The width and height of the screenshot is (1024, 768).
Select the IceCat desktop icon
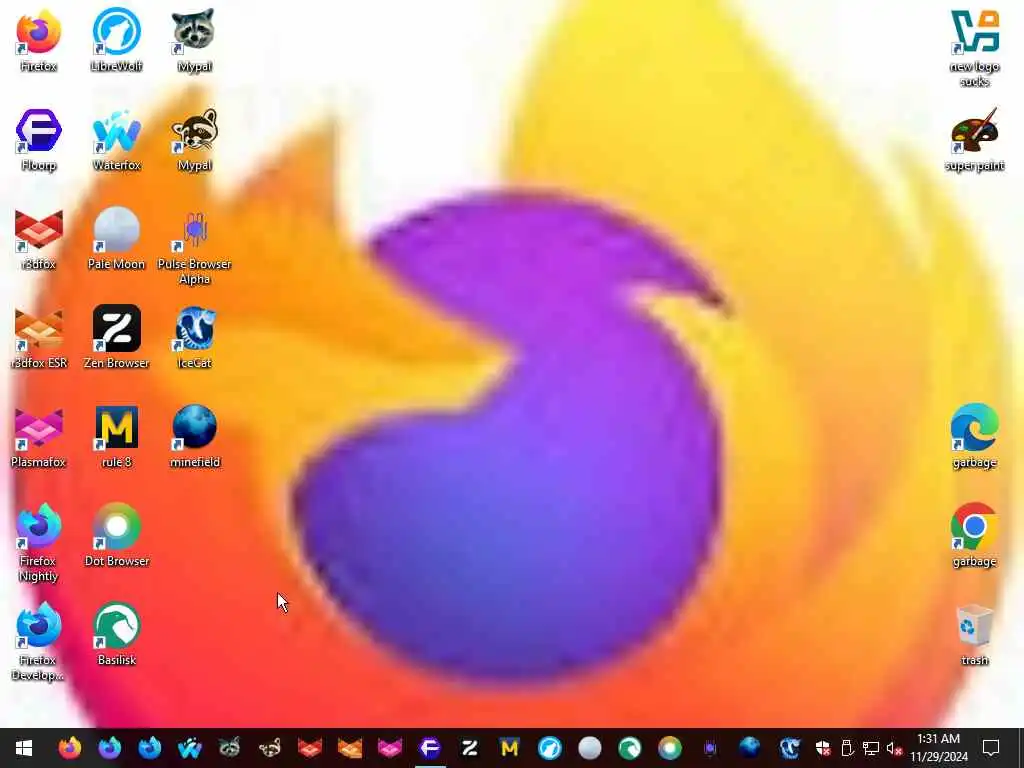(195, 338)
